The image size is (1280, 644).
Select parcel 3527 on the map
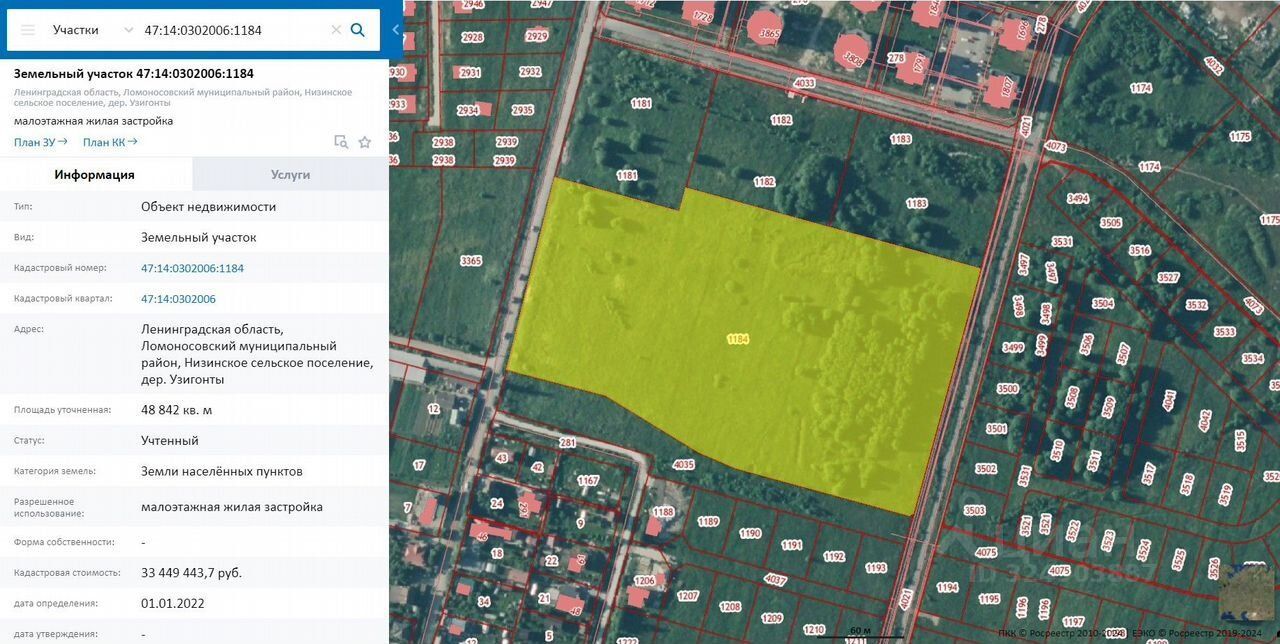click(1168, 278)
